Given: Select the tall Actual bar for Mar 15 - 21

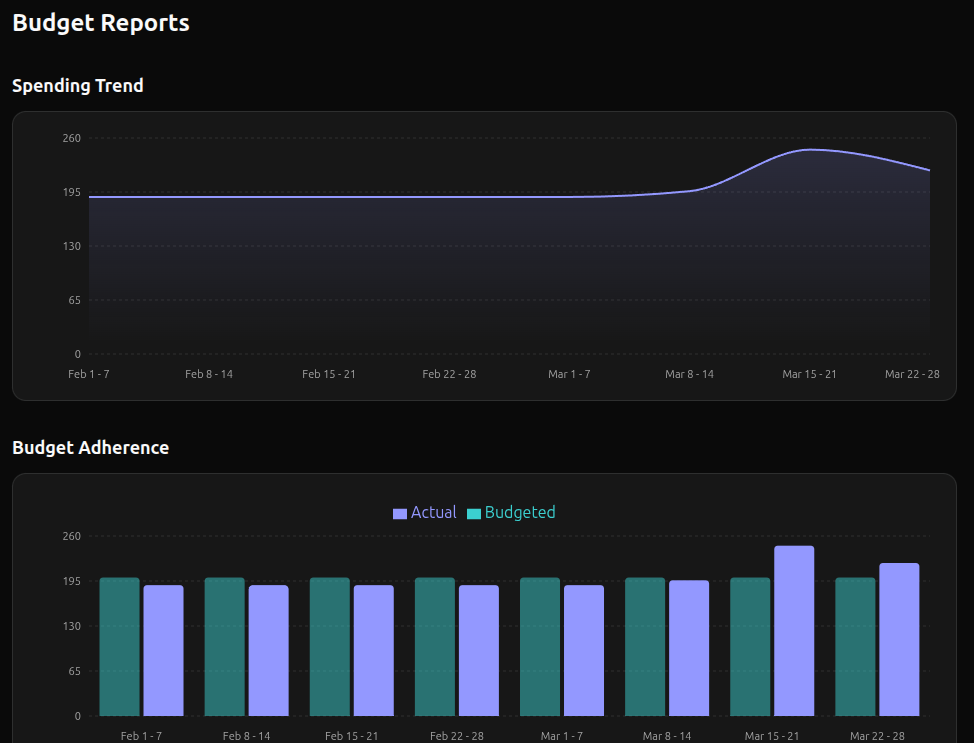Looking at the screenshot, I should pyautogui.click(x=793, y=630).
